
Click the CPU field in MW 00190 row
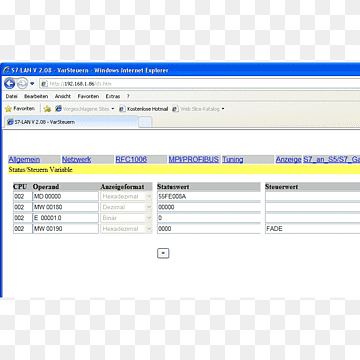click(x=22, y=229)
